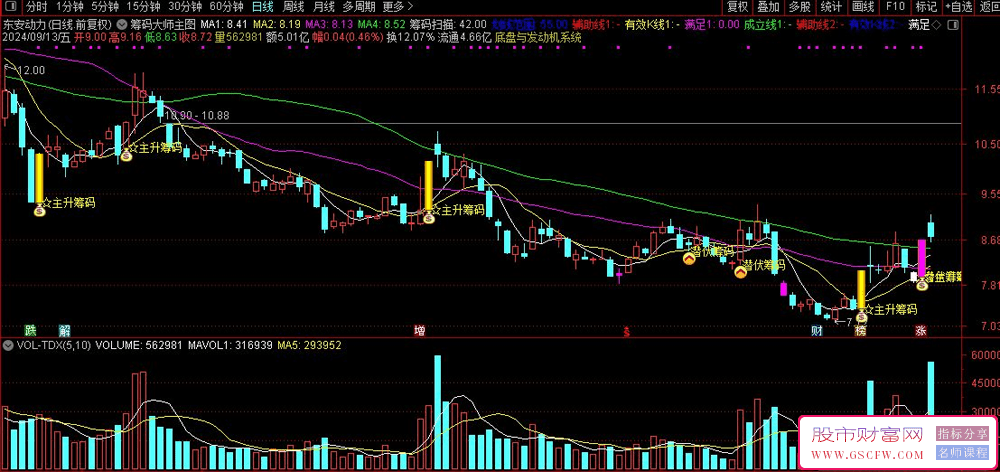Click the 复权 button
This screenshot has width=1000, height=472.
pos(737,7)
